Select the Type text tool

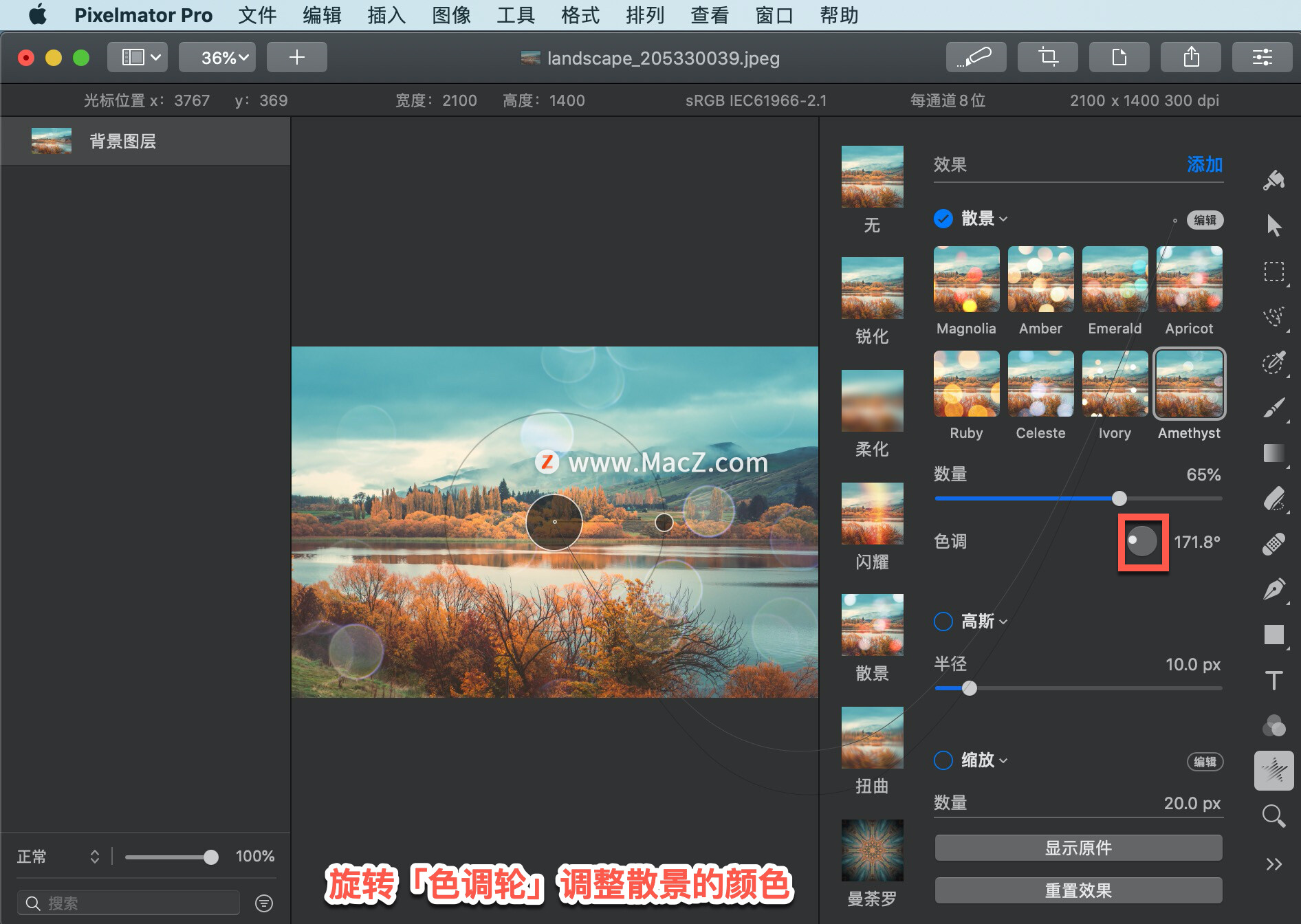tap(1274, 680)
